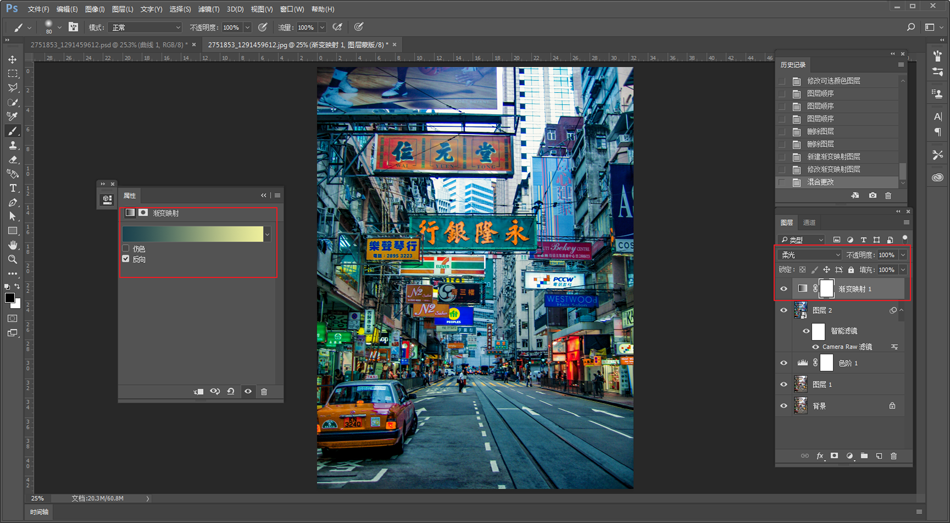Select the Path Selection tool
The height and width of the screenshot is (523, 950).
point(12,216)
